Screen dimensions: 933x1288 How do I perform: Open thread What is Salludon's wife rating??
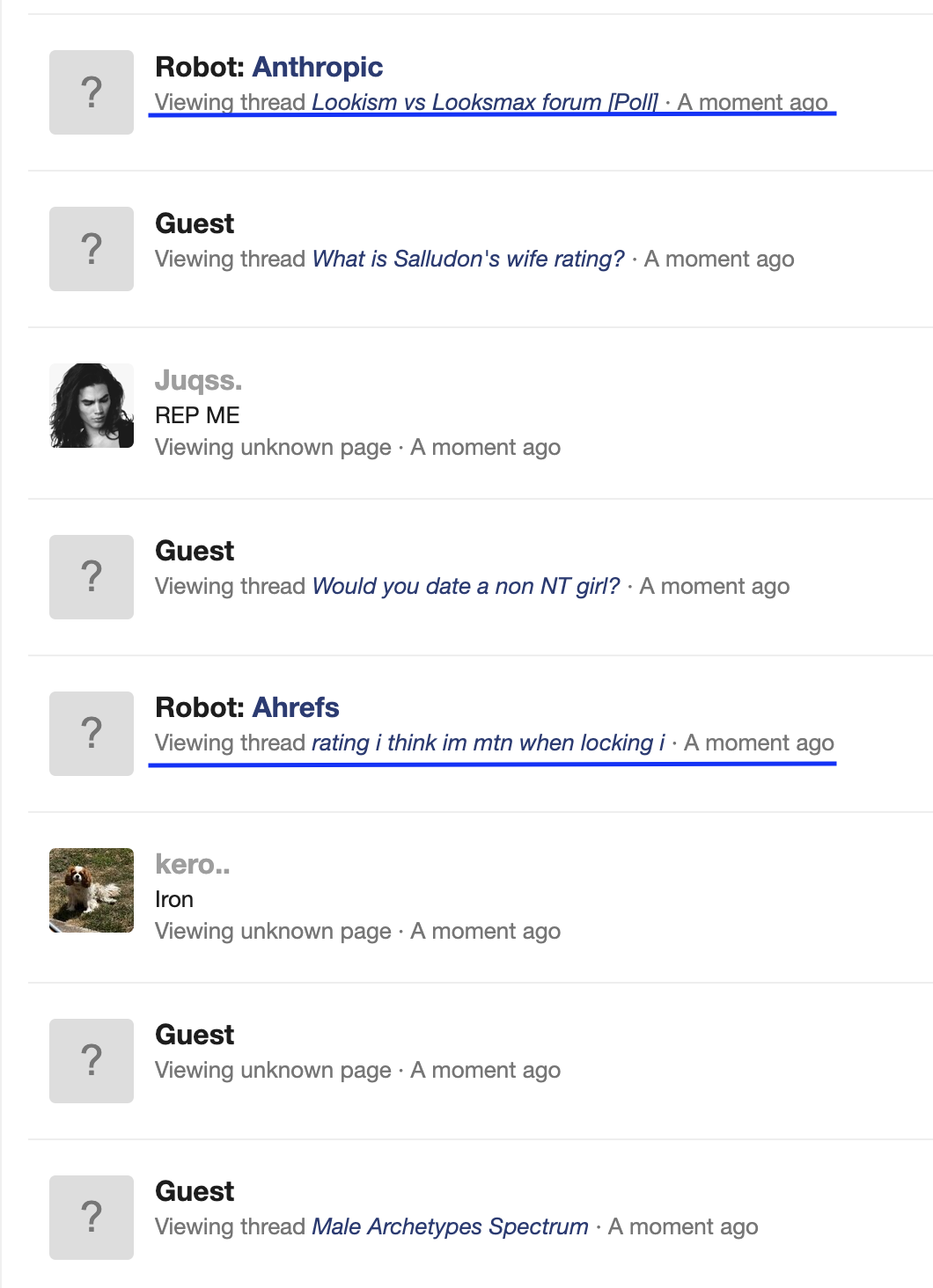pos(468,259)
